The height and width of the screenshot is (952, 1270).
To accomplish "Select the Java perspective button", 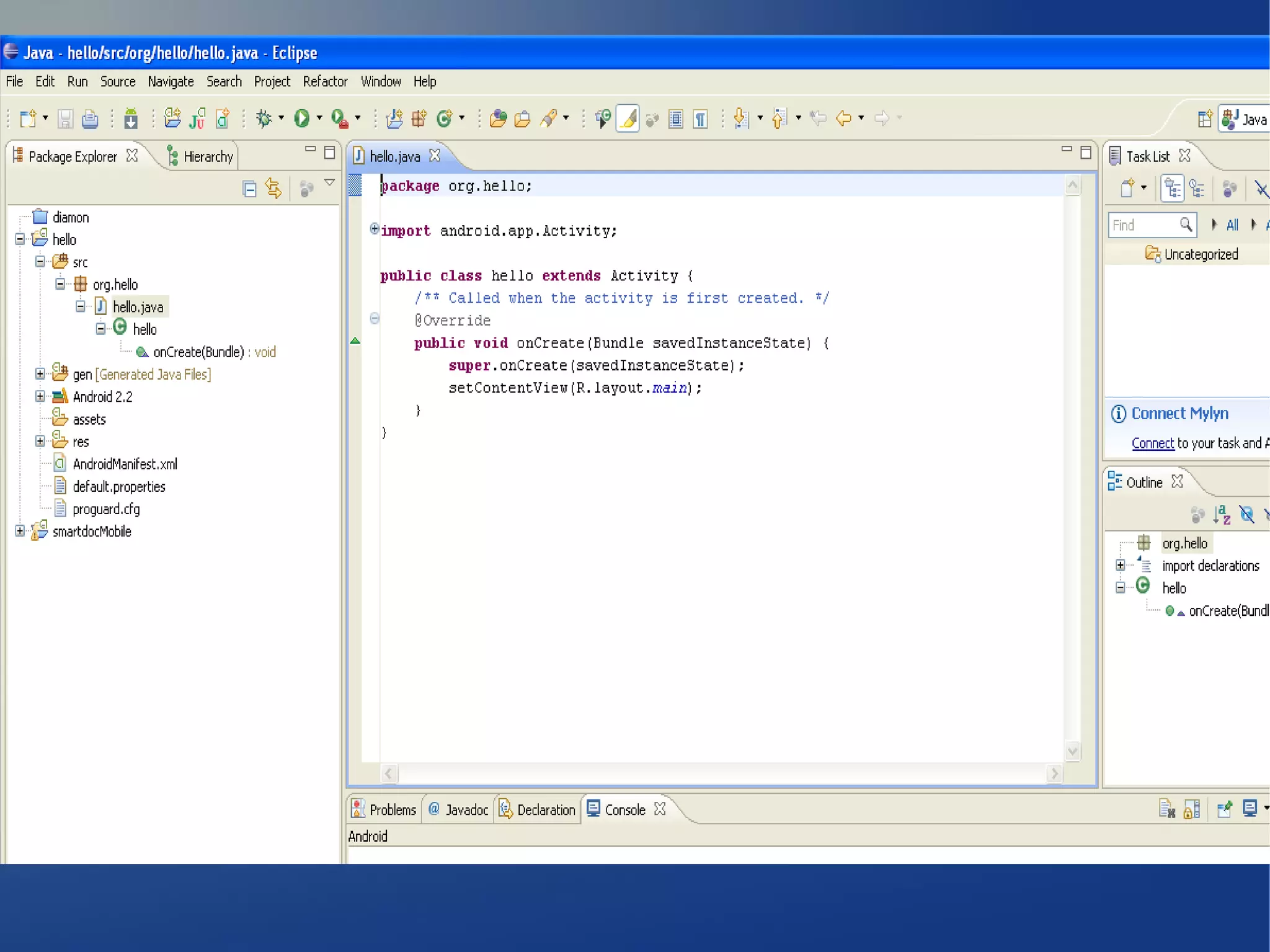I will pos(1245,118).
